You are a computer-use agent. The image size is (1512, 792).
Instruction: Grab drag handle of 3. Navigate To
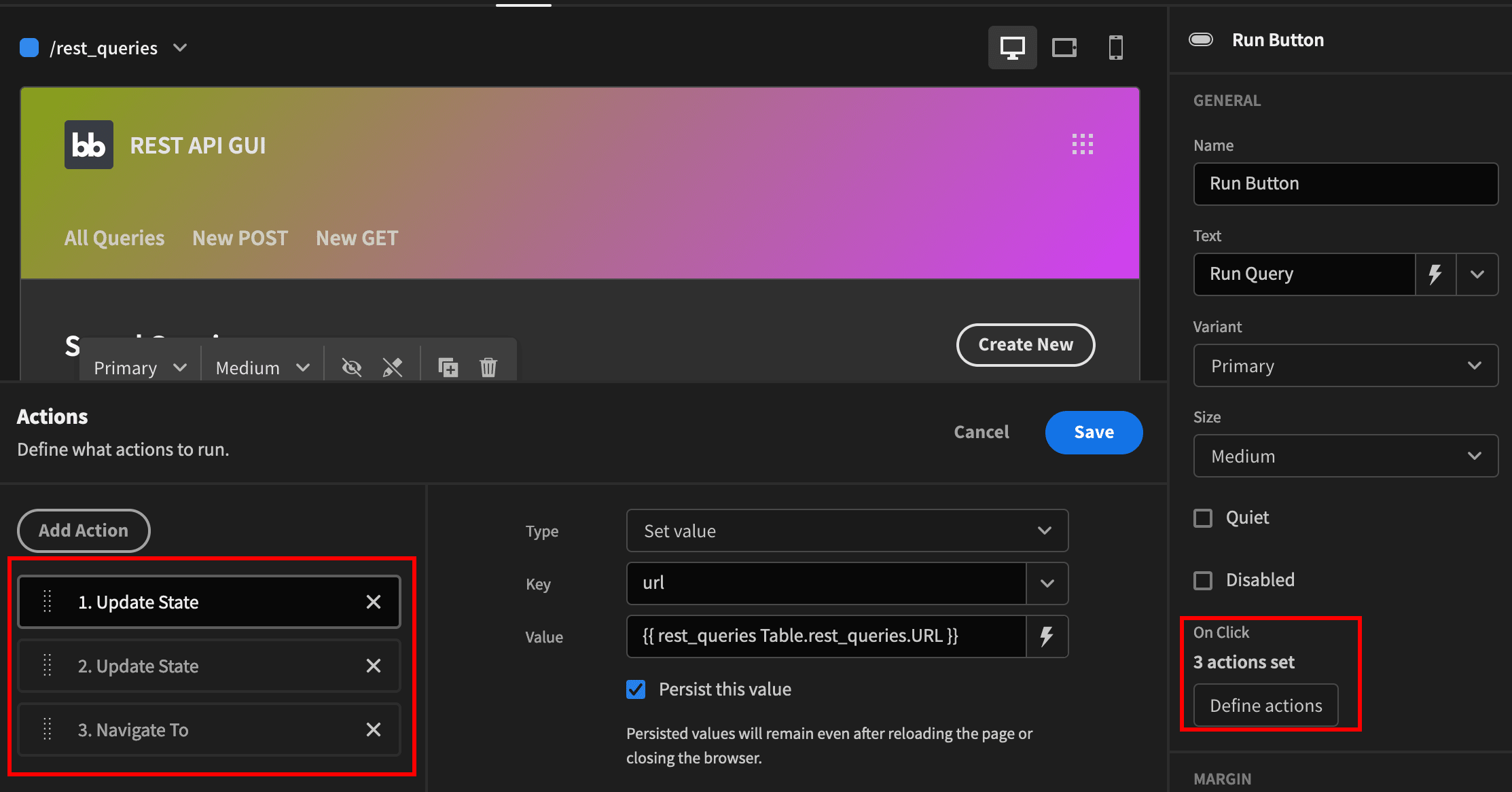pos(48,730)
